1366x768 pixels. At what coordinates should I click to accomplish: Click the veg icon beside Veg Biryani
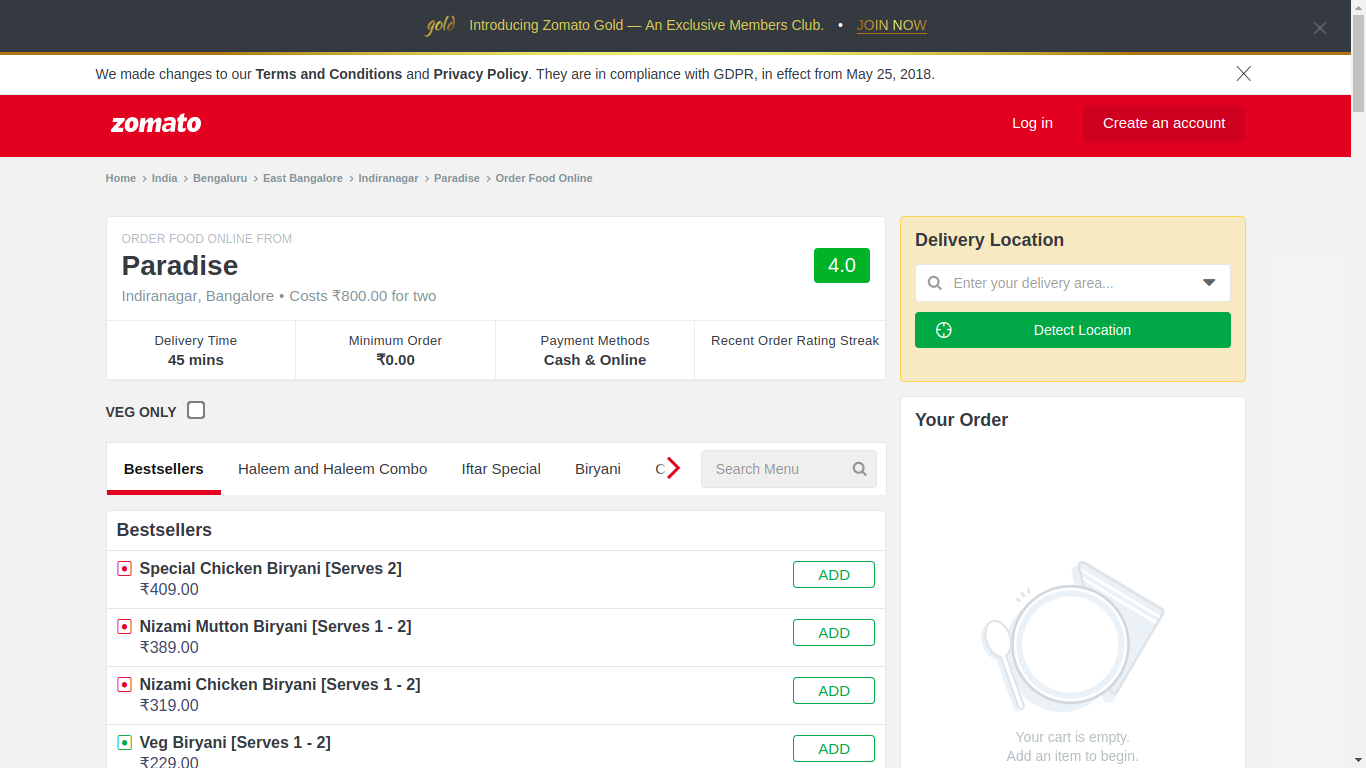point(125,743)
